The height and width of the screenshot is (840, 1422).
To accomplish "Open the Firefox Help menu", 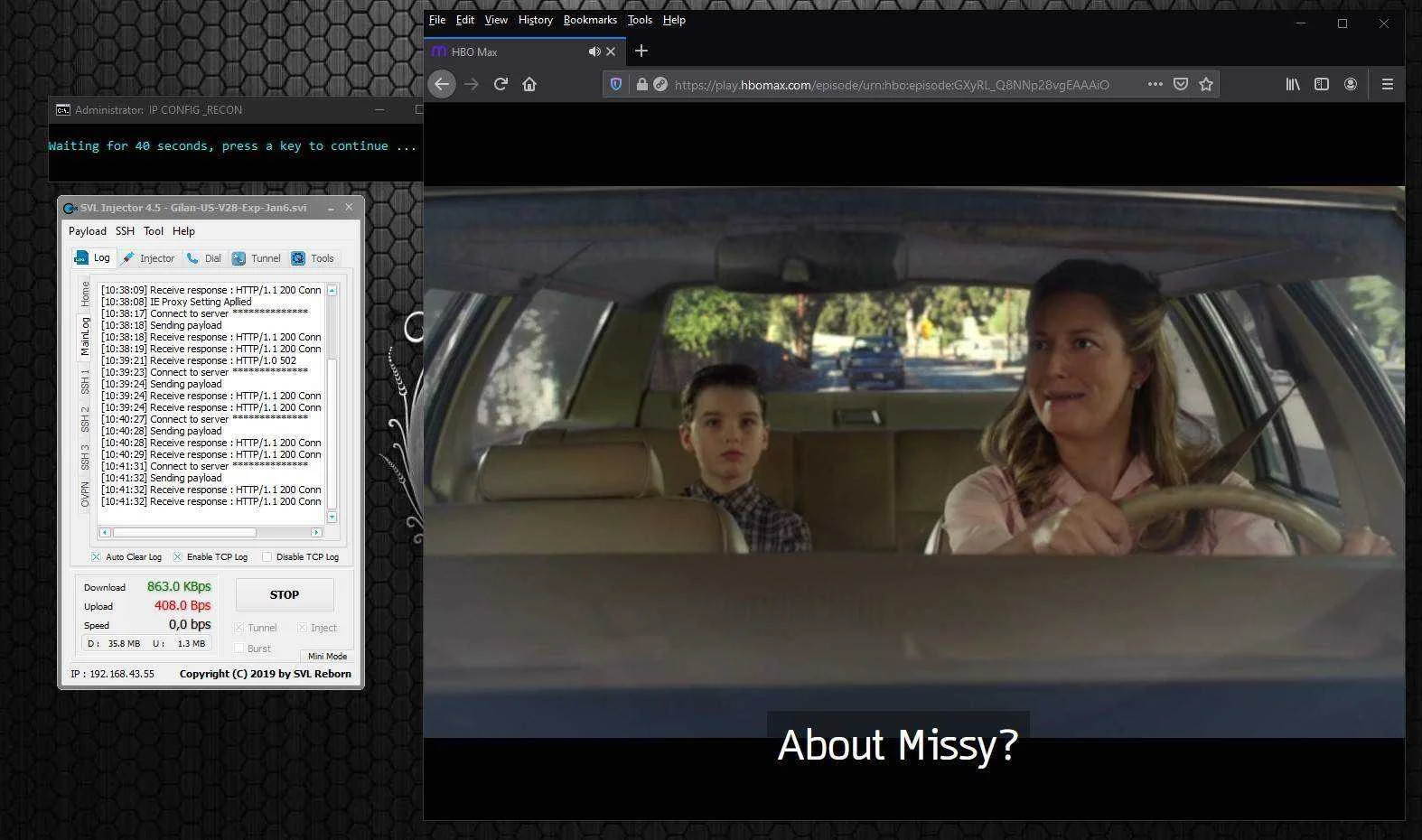I will tap(674, 20).
